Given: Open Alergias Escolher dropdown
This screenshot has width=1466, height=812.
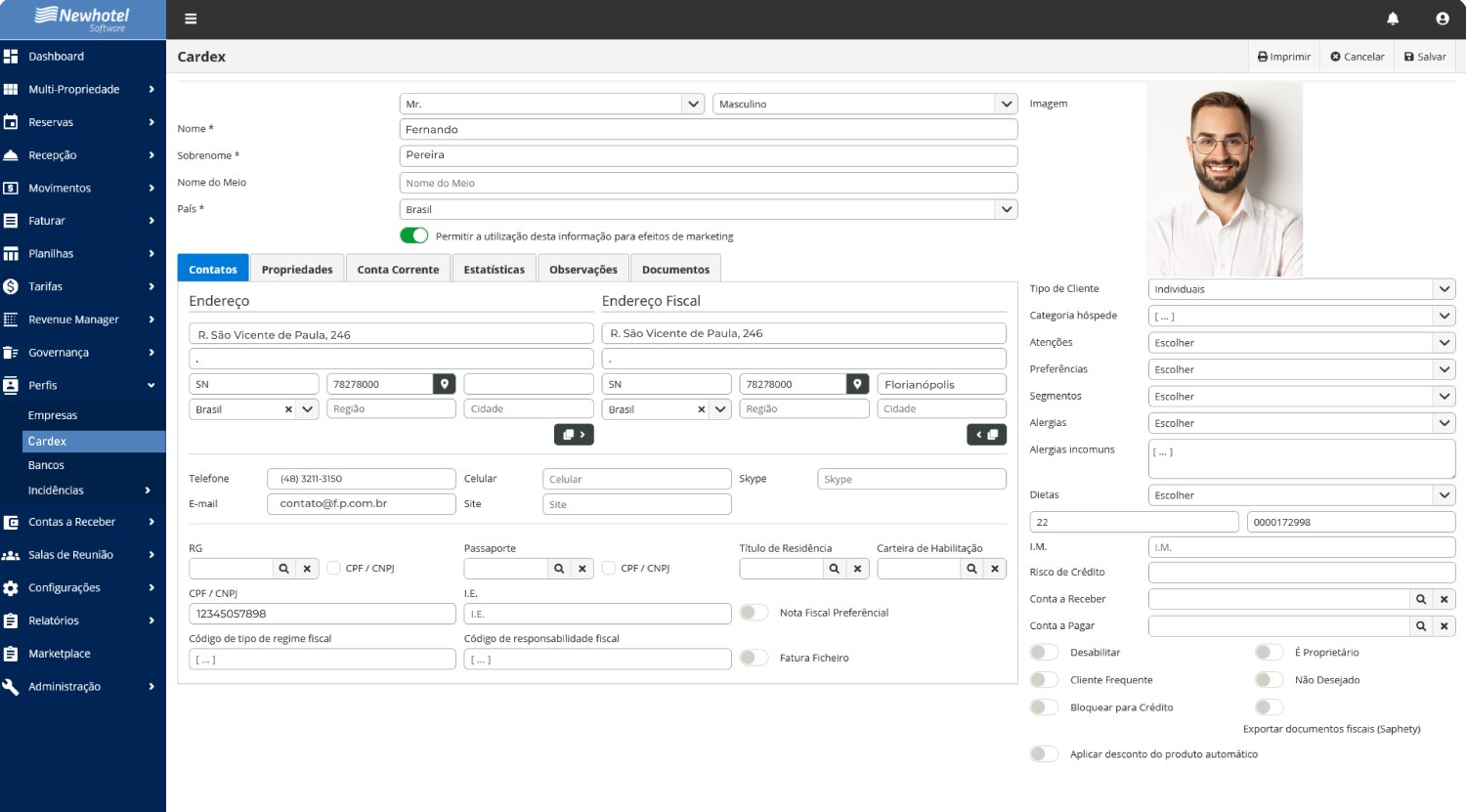Looking at the screenshot, I should 1302,423.
